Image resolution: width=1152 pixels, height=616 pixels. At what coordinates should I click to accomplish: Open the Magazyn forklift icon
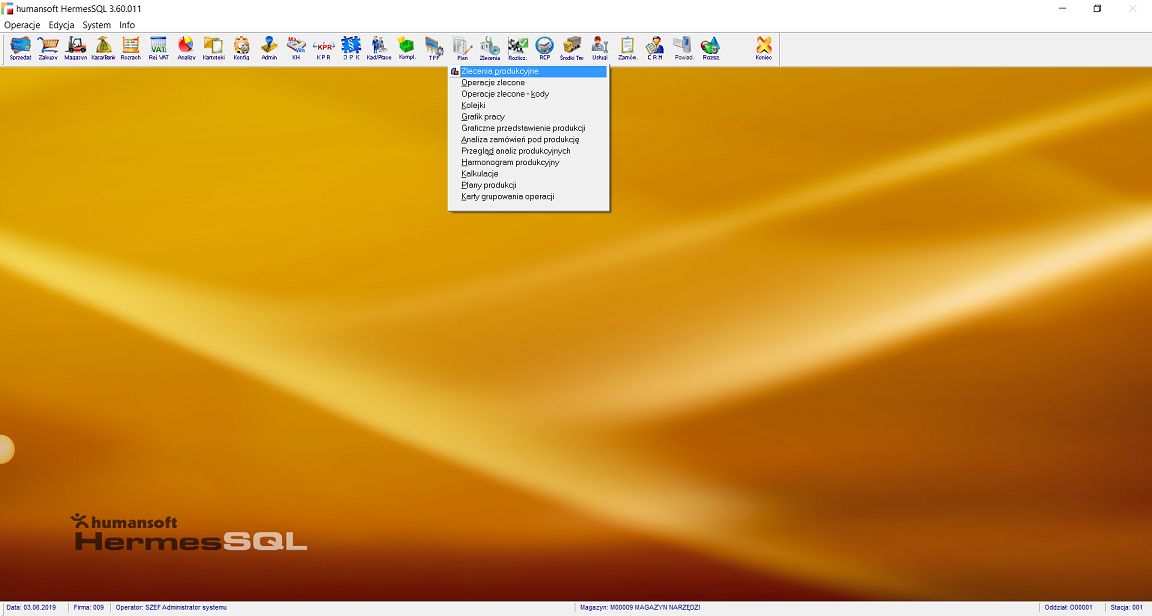click(x=76, y=49)
